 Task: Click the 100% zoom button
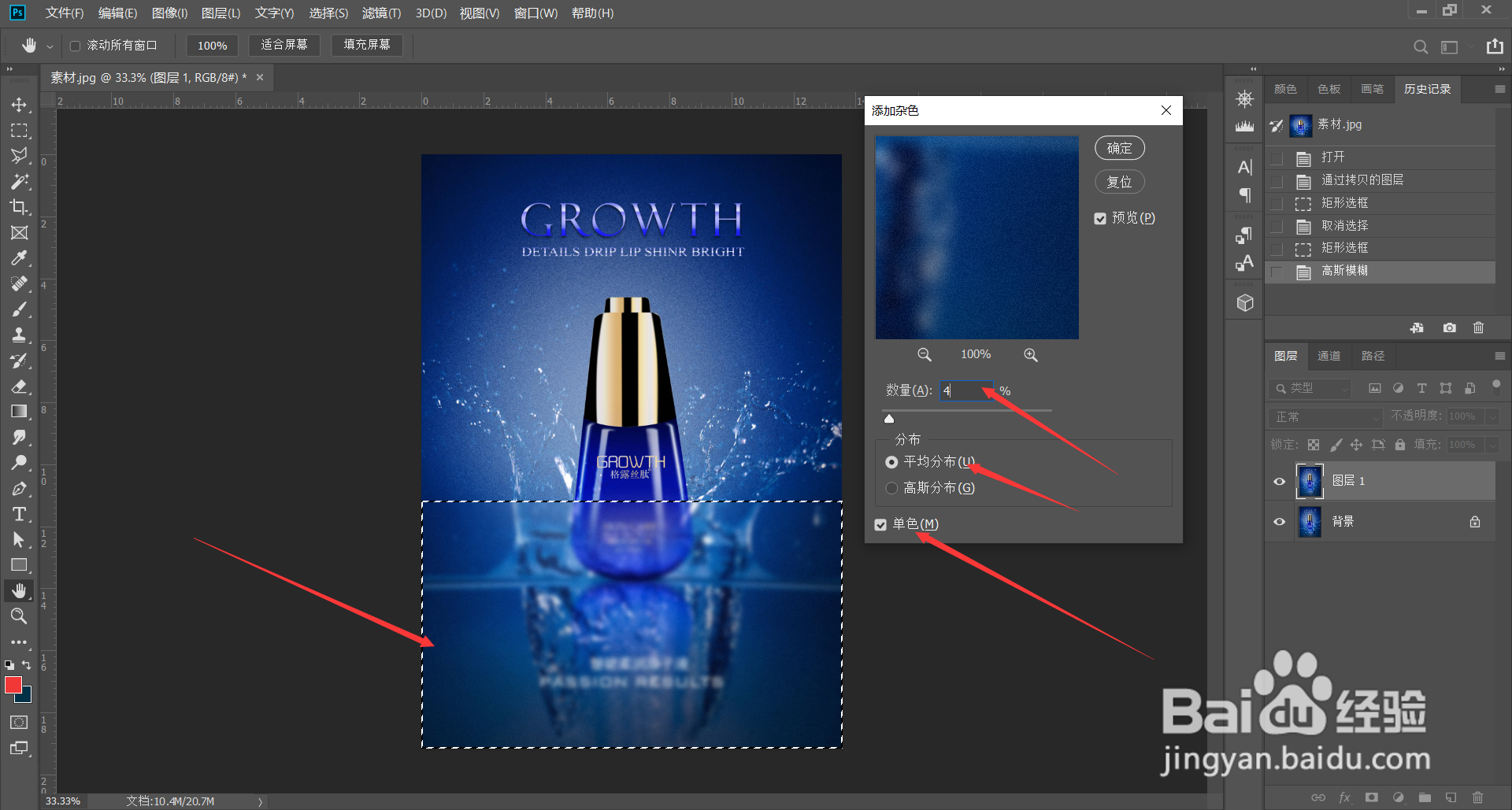point(212,46)
